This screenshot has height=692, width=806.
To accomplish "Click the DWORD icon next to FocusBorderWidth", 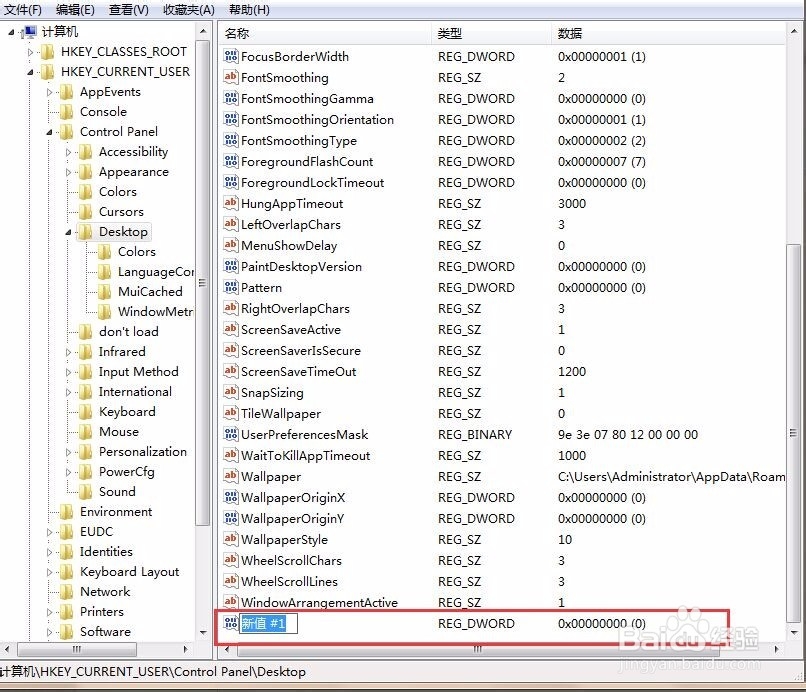I will [231, 57].
